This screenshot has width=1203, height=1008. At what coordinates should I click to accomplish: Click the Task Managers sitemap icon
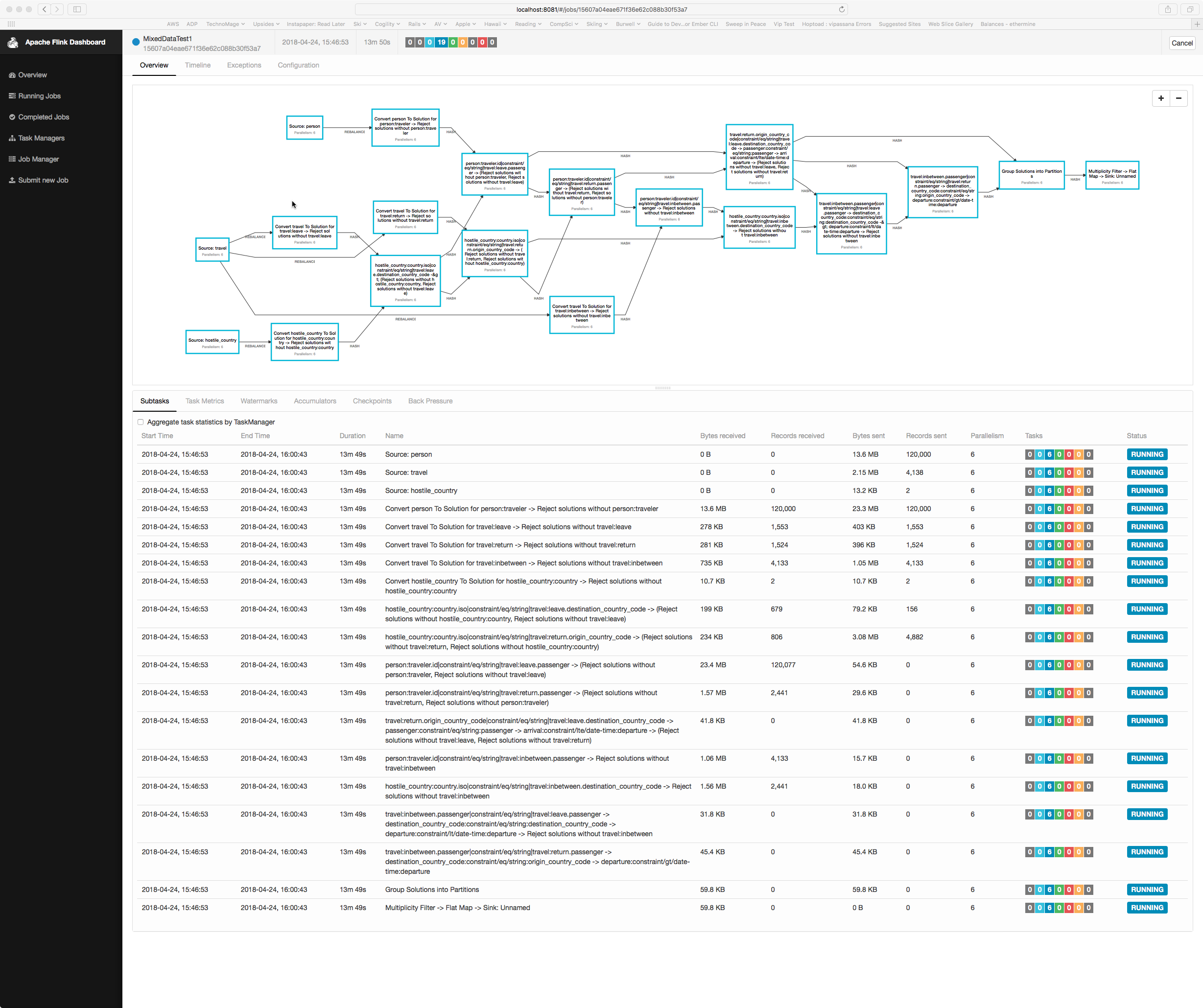(12, 138)
